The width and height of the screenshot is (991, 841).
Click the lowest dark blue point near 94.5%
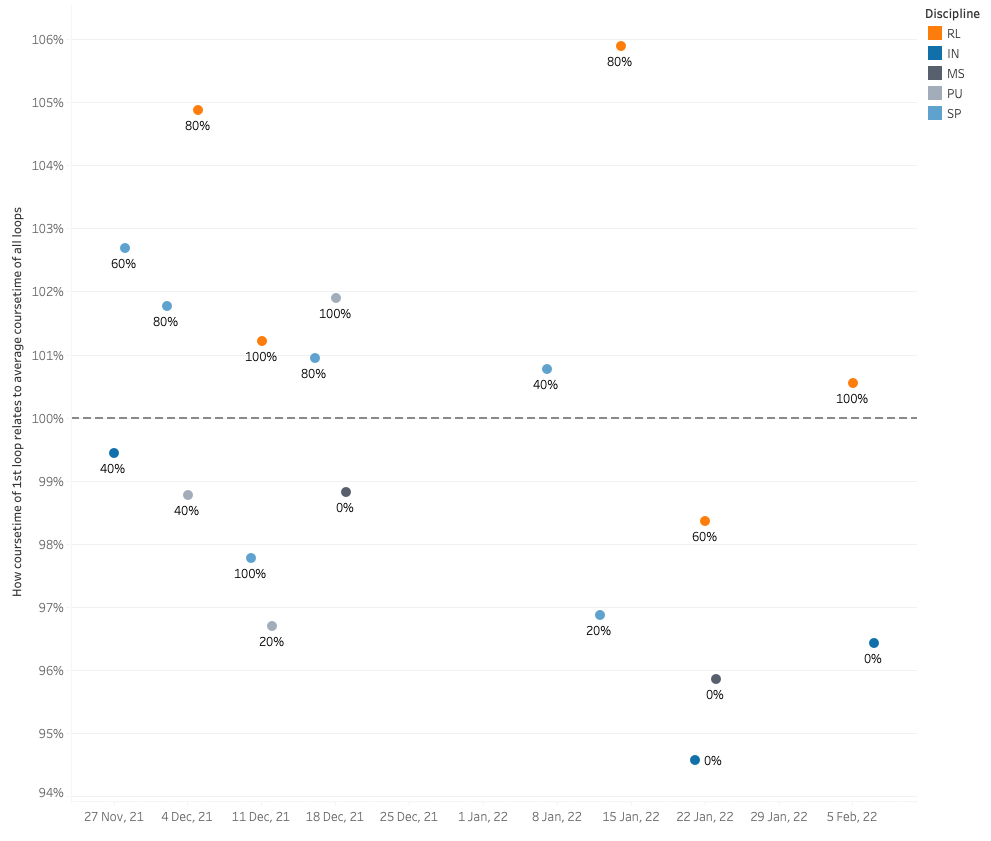[695, 760]
